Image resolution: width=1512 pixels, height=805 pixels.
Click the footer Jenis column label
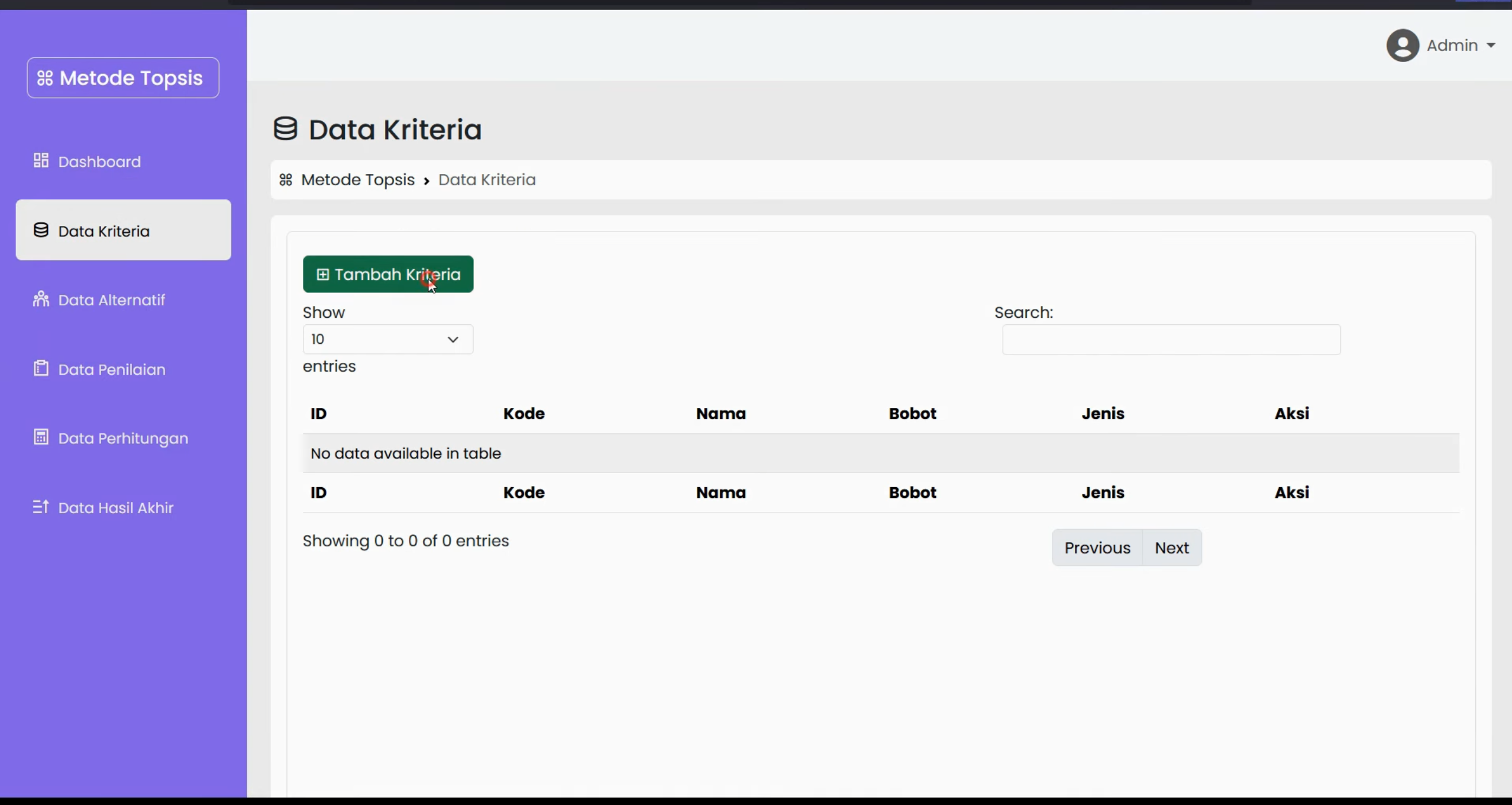[x=1103, y=492]
